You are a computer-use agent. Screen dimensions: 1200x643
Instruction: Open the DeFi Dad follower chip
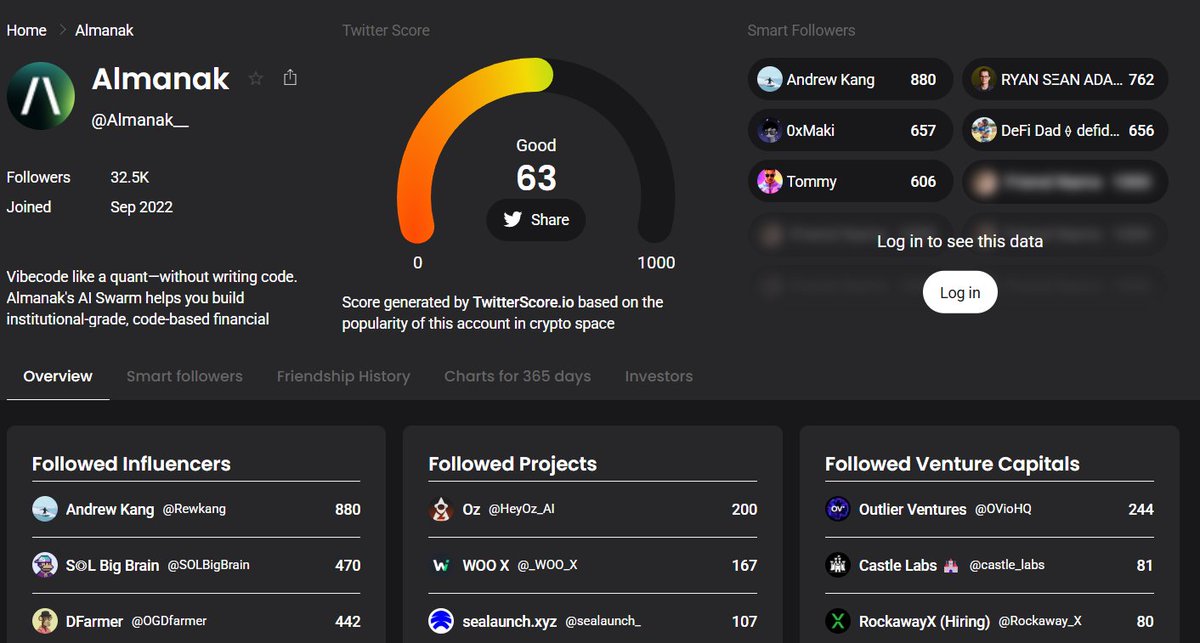click(x=1065, y=130)
